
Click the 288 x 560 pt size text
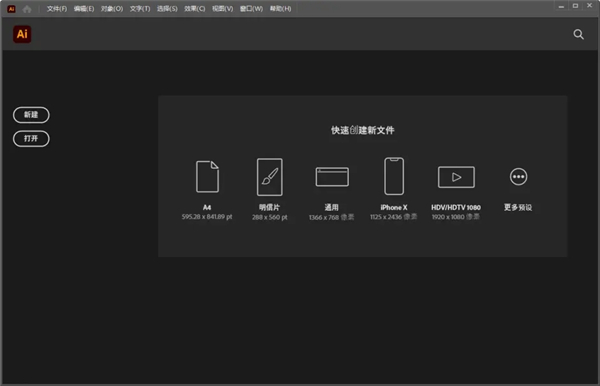270,217
